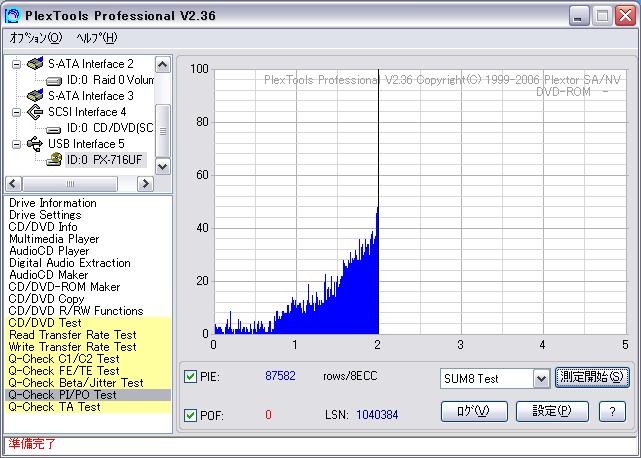Click the device tree scroll down arrow
The width and height of the screenshot is (641, 458).
coord(163,167)
